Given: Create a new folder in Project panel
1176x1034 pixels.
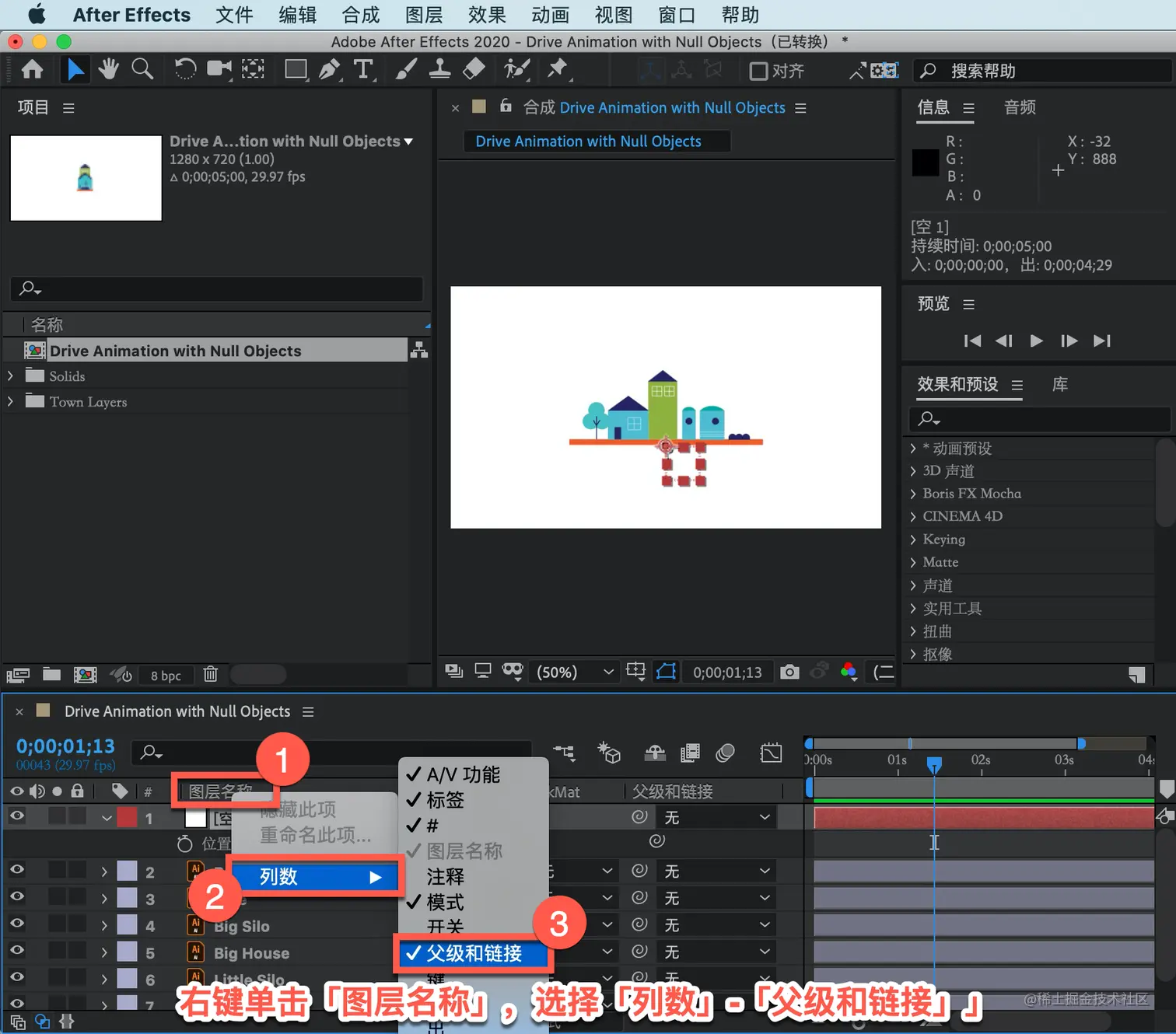Looking at the screenshot, I should (x=52, y=675).
